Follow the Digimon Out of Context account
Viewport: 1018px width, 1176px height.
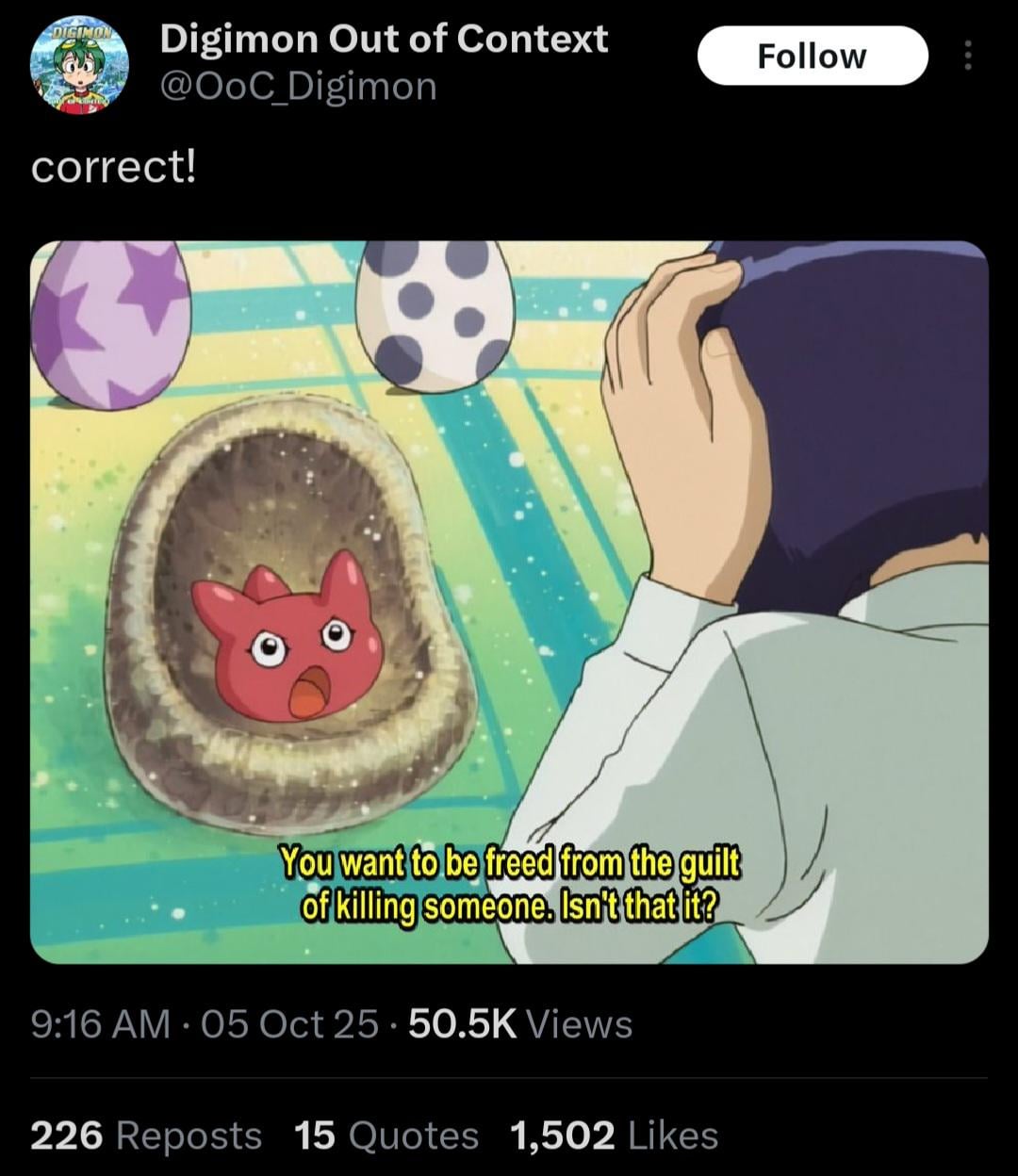tap(812, 56)
